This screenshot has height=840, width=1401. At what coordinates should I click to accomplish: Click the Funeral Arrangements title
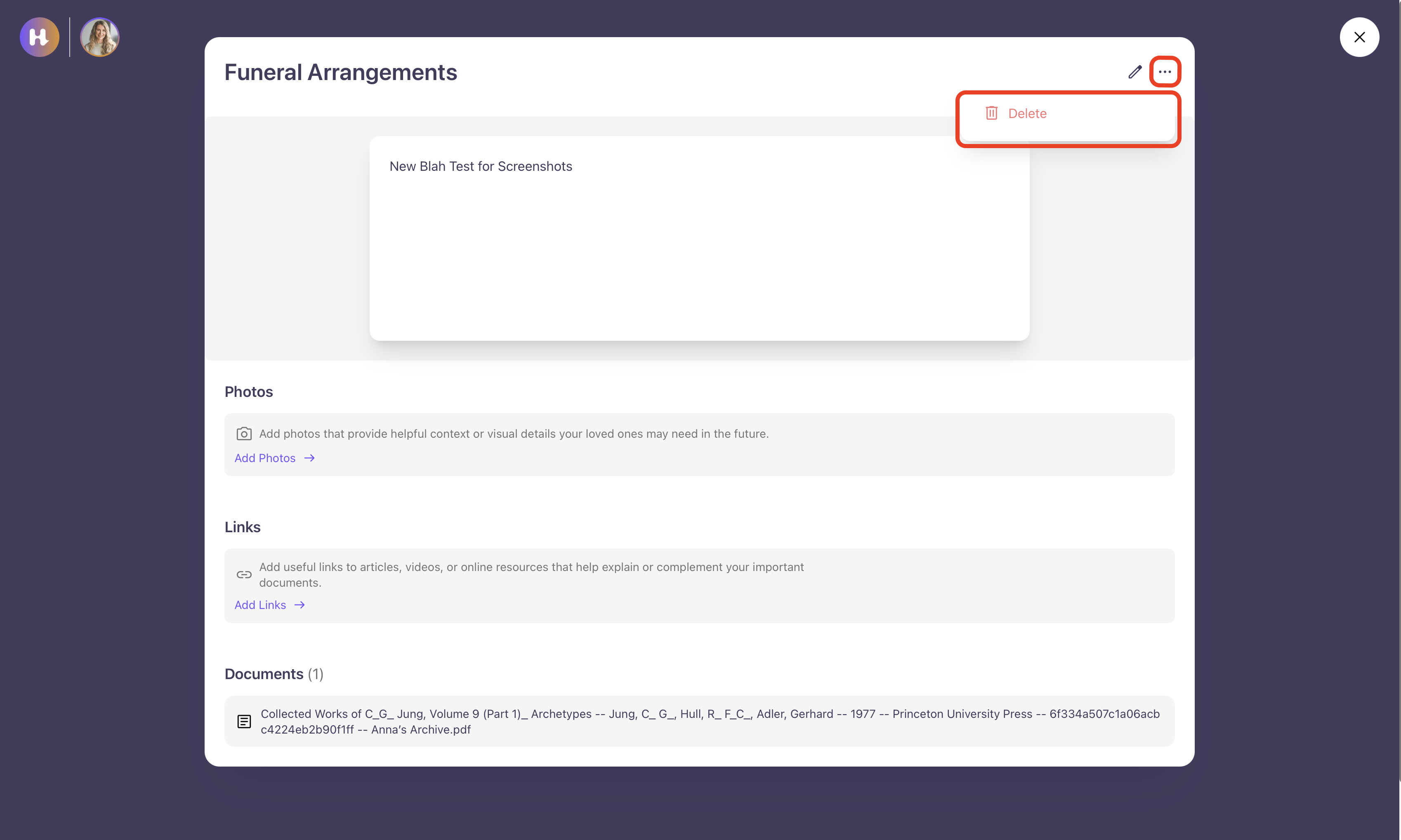coord(341,73)
